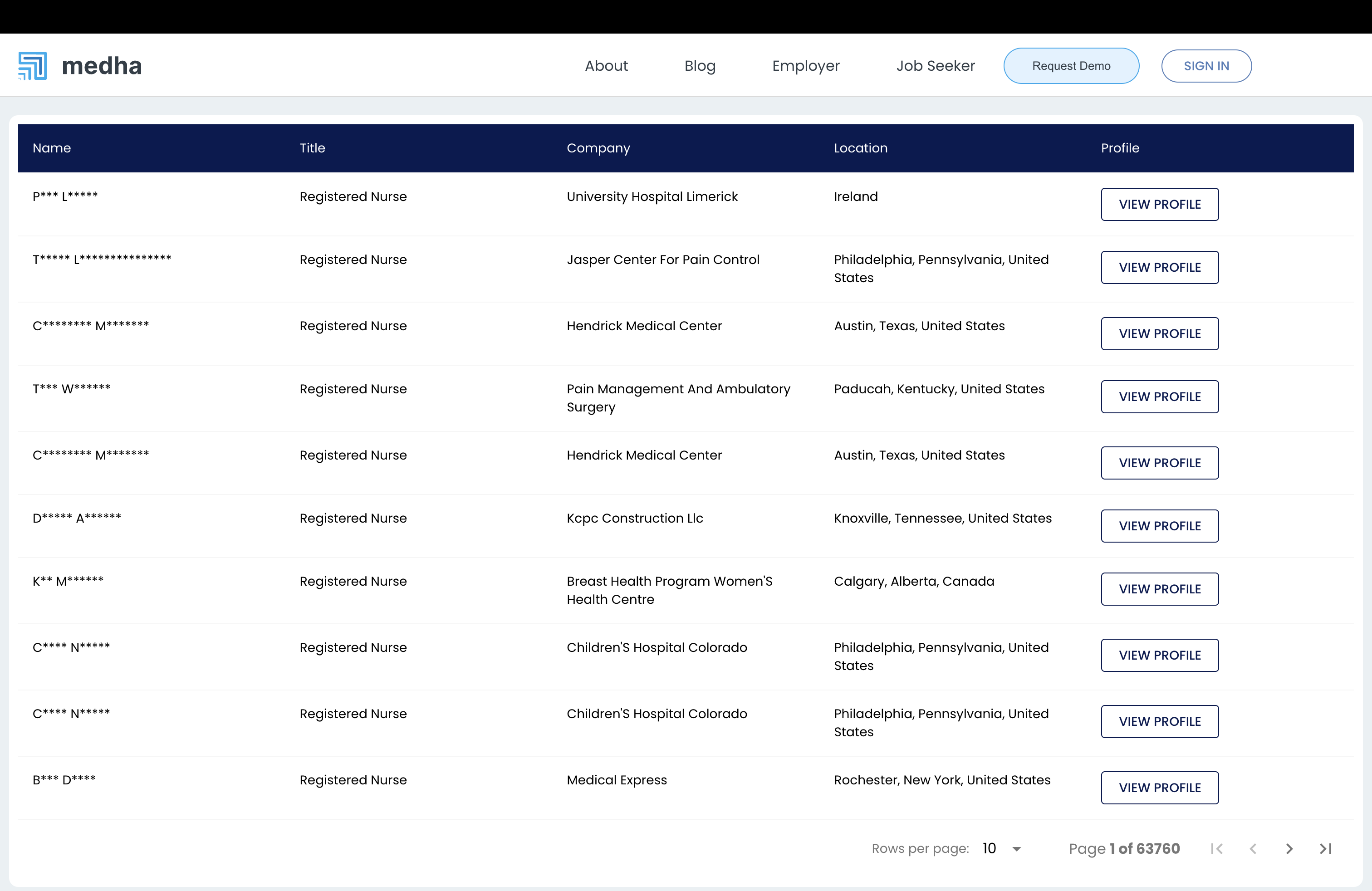
Task: Click name B*** D****
Action: coord(64,780)
